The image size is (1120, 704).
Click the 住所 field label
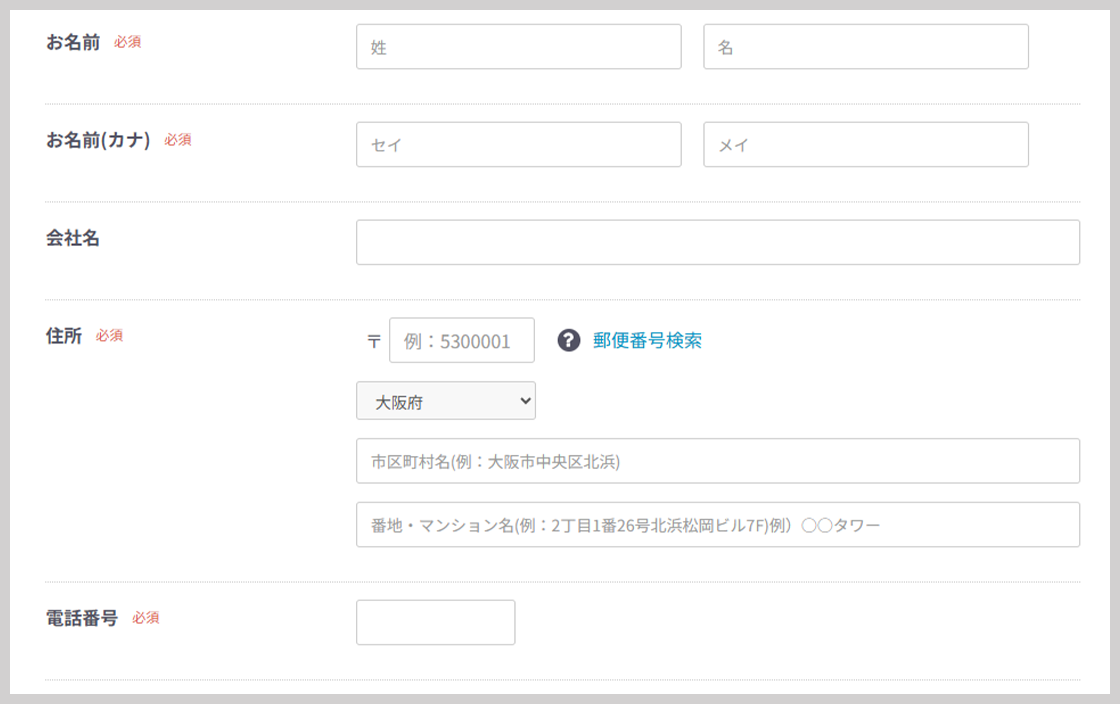point(64,336)
